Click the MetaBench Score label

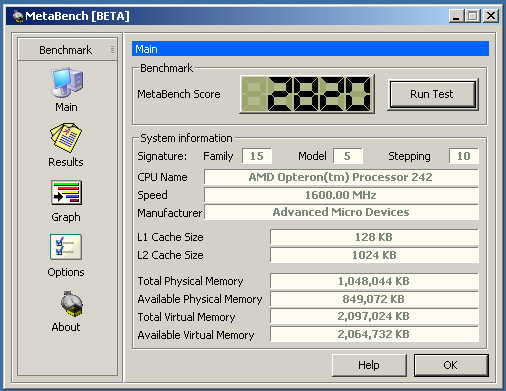click(179, 94)
